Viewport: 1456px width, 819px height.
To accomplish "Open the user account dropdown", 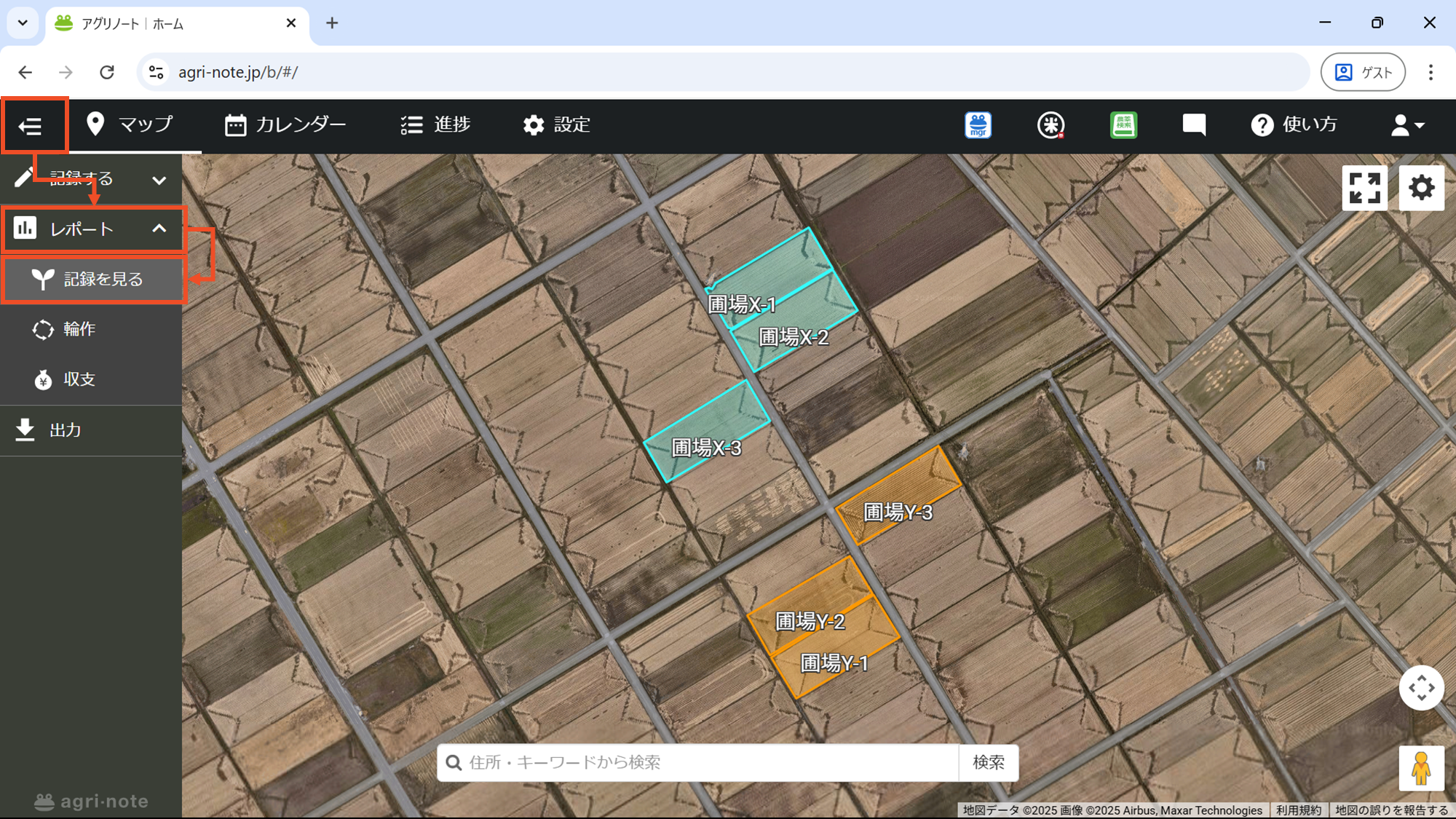I will [x=1406, y=125].
